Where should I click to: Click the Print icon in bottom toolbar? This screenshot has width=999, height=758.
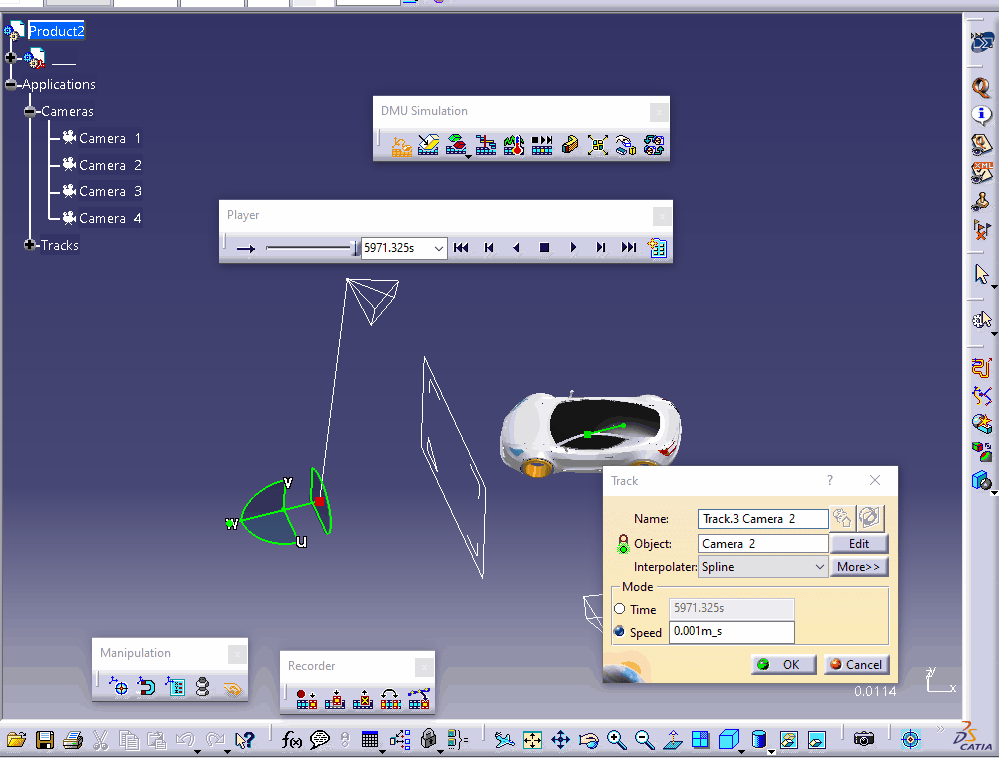(x=73, y=740)
